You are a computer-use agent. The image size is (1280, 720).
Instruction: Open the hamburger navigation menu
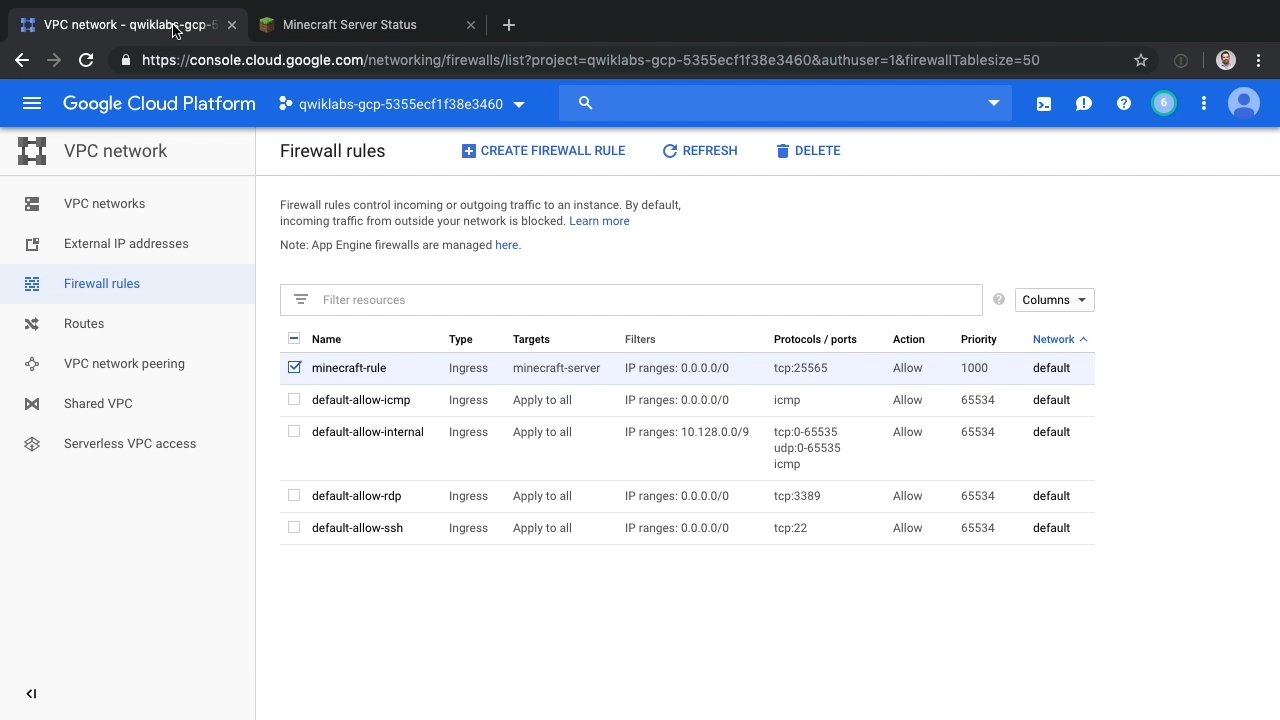[x=32, y=103]
